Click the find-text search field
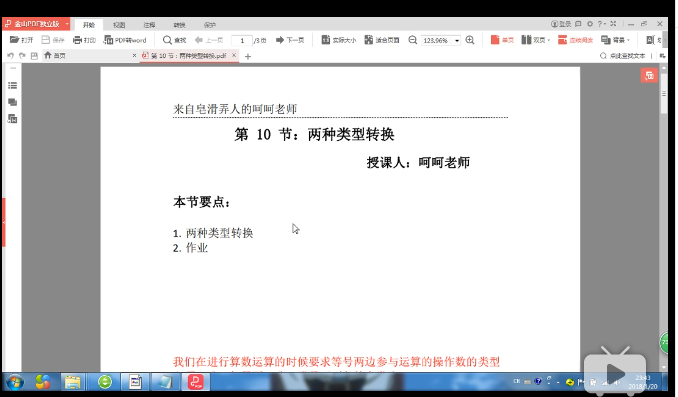Viewport: 678px width, 397px height. (x=623, y=56)
